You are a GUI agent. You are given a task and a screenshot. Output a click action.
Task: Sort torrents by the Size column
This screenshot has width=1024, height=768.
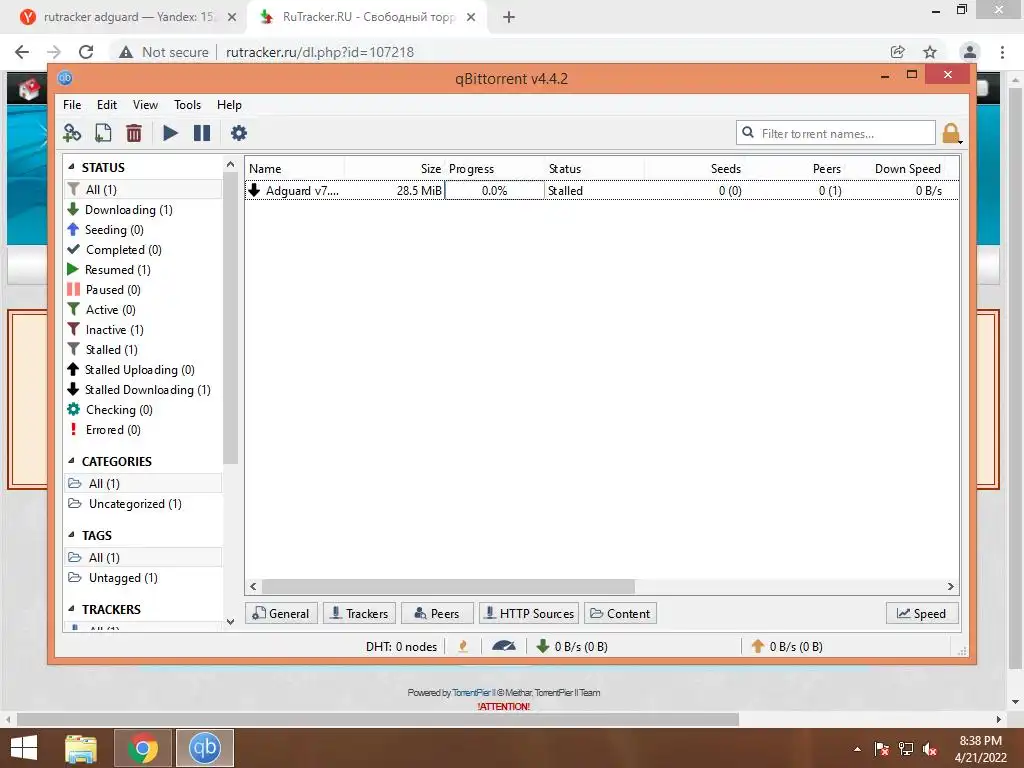pos(395,168)
